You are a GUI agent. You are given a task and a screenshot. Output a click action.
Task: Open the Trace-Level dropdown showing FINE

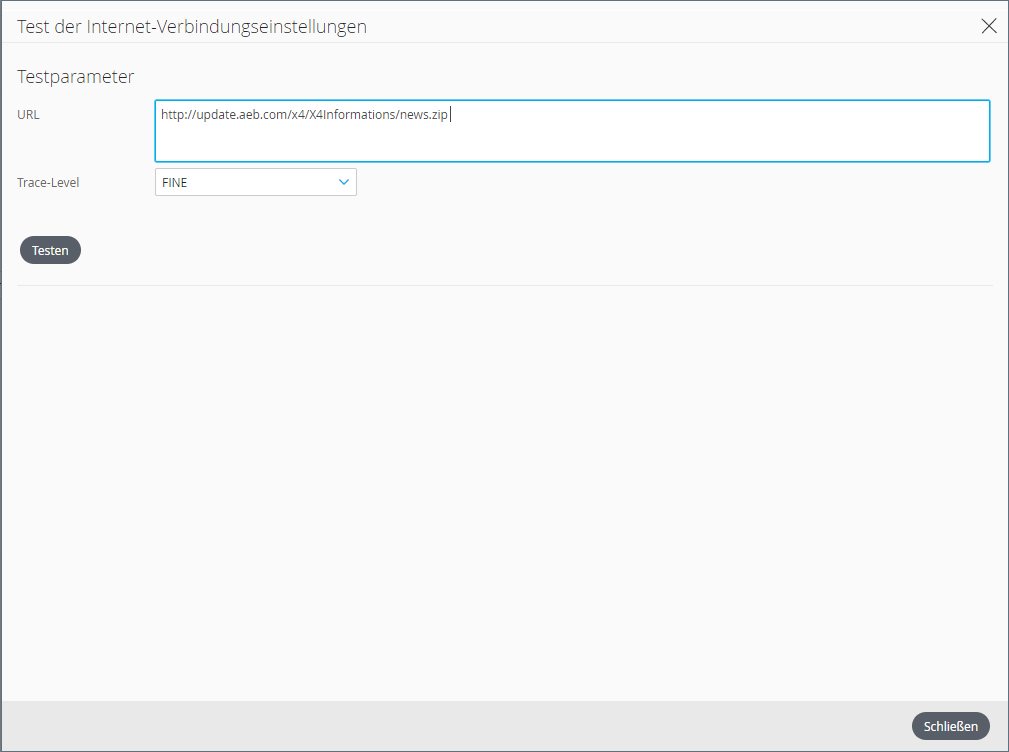pos(255,182)
